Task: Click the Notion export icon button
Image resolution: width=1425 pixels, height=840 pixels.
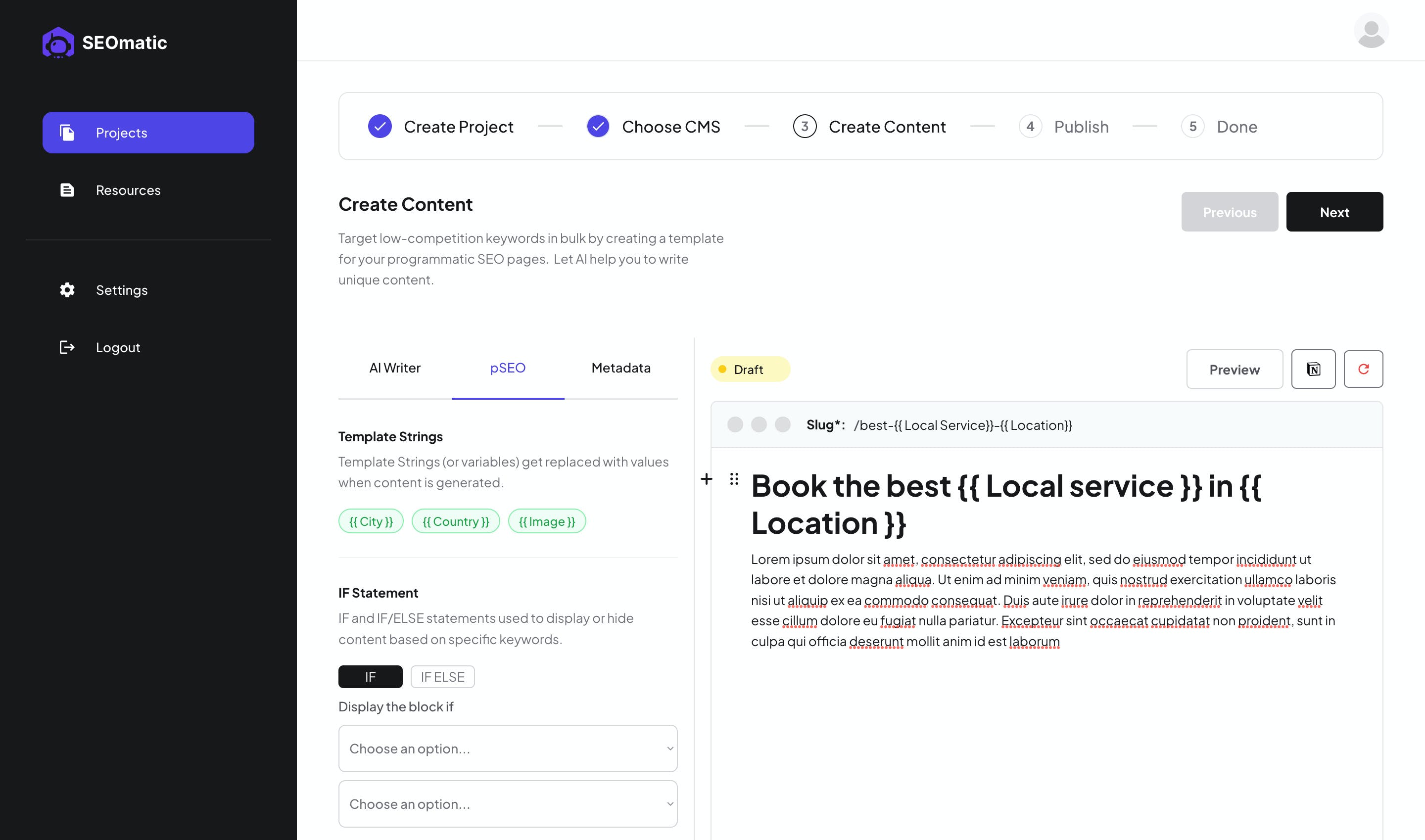Action: pos(1313,369)
